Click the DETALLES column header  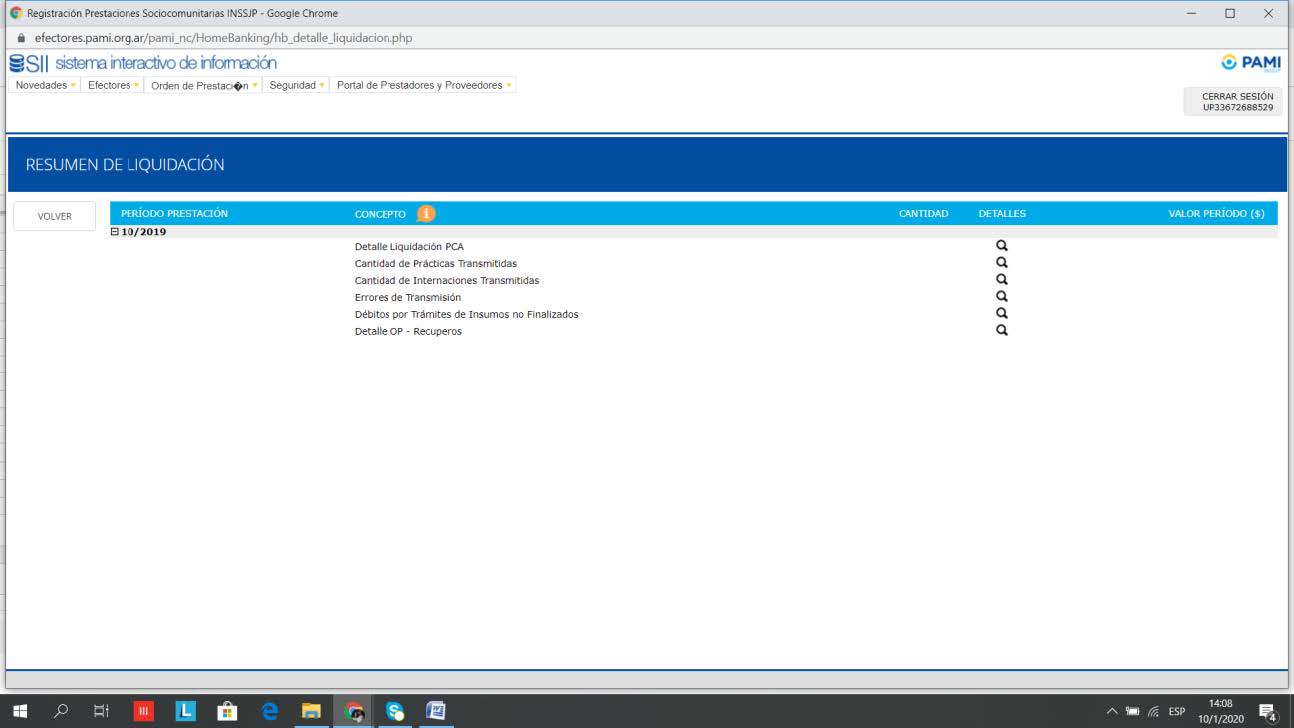click(x=1002, y=214)
